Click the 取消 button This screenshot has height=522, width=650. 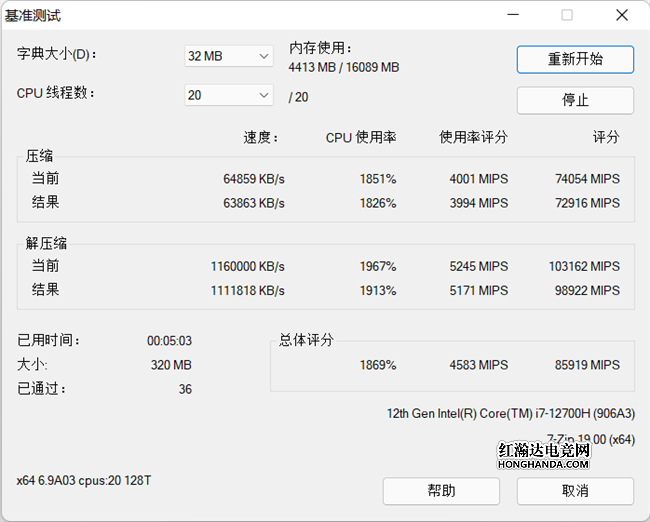[575, 491]
